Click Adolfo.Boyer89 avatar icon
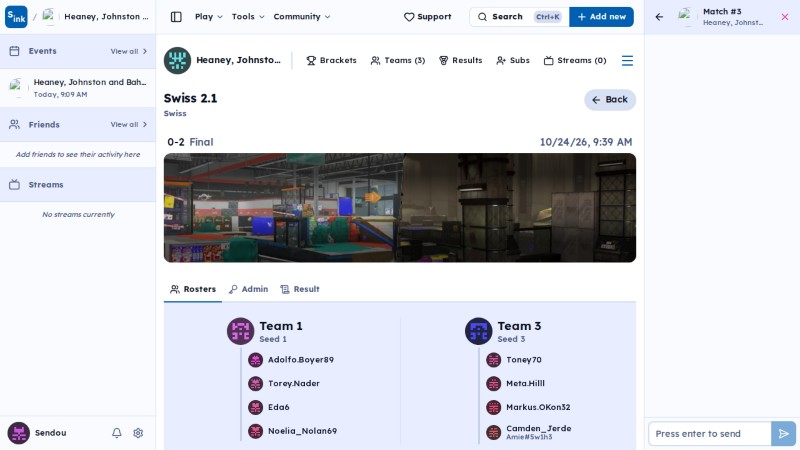This screenshot has height=450, width=800. pos(255,360)
